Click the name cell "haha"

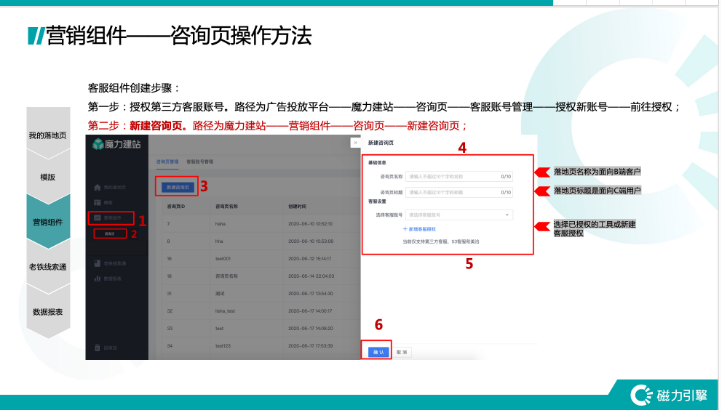tap(220, 224)
